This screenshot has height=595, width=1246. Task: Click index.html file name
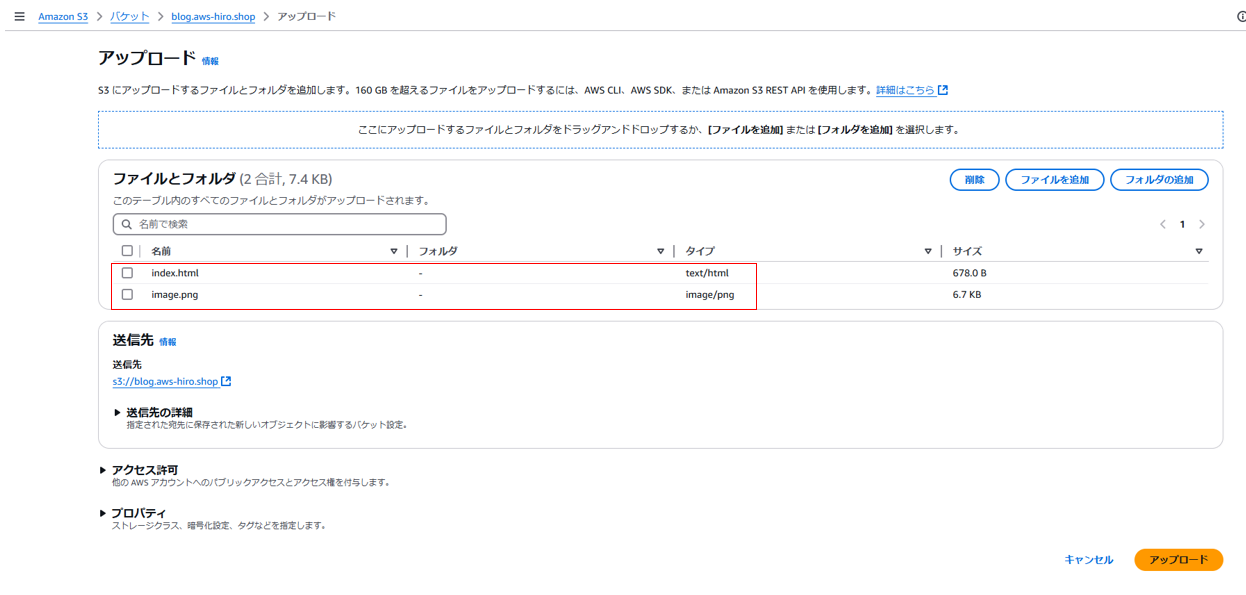pos(175,273)
